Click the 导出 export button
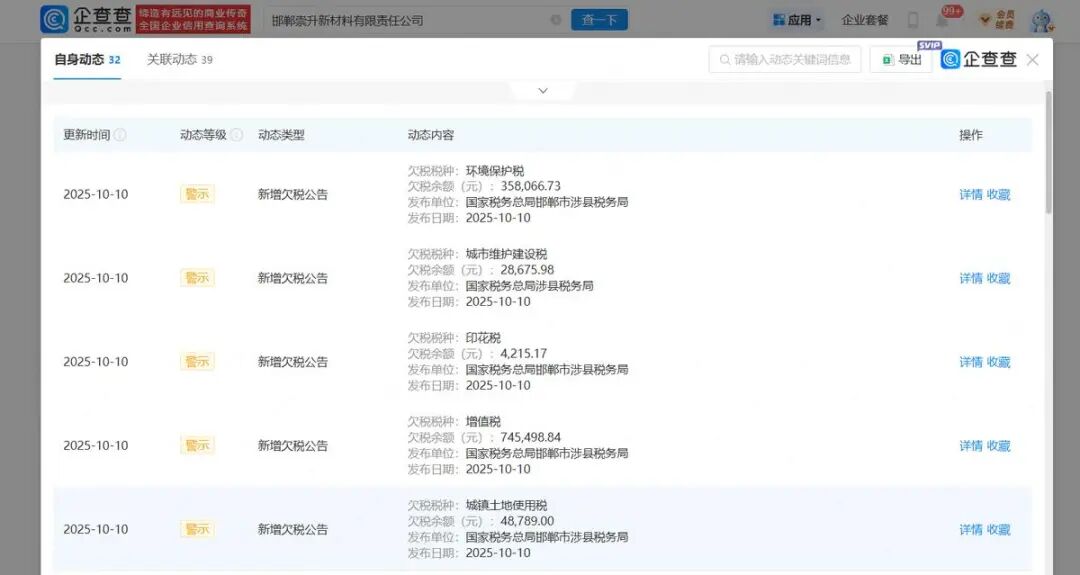The height and width of the screenshot is (575, 1080). 901,60
